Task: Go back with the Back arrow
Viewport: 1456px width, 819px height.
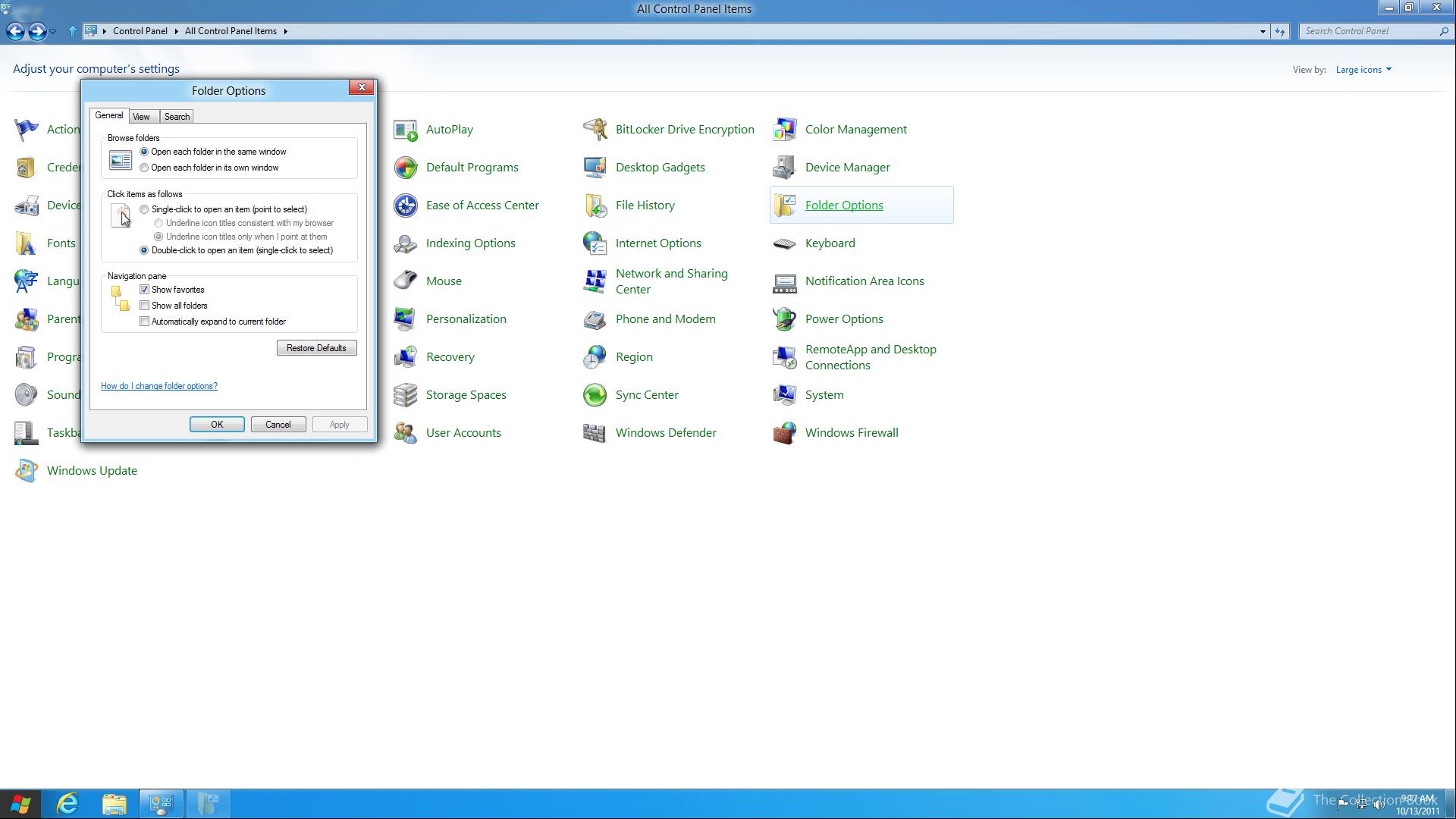Action: pyautogui.click(x=15, y=31)
